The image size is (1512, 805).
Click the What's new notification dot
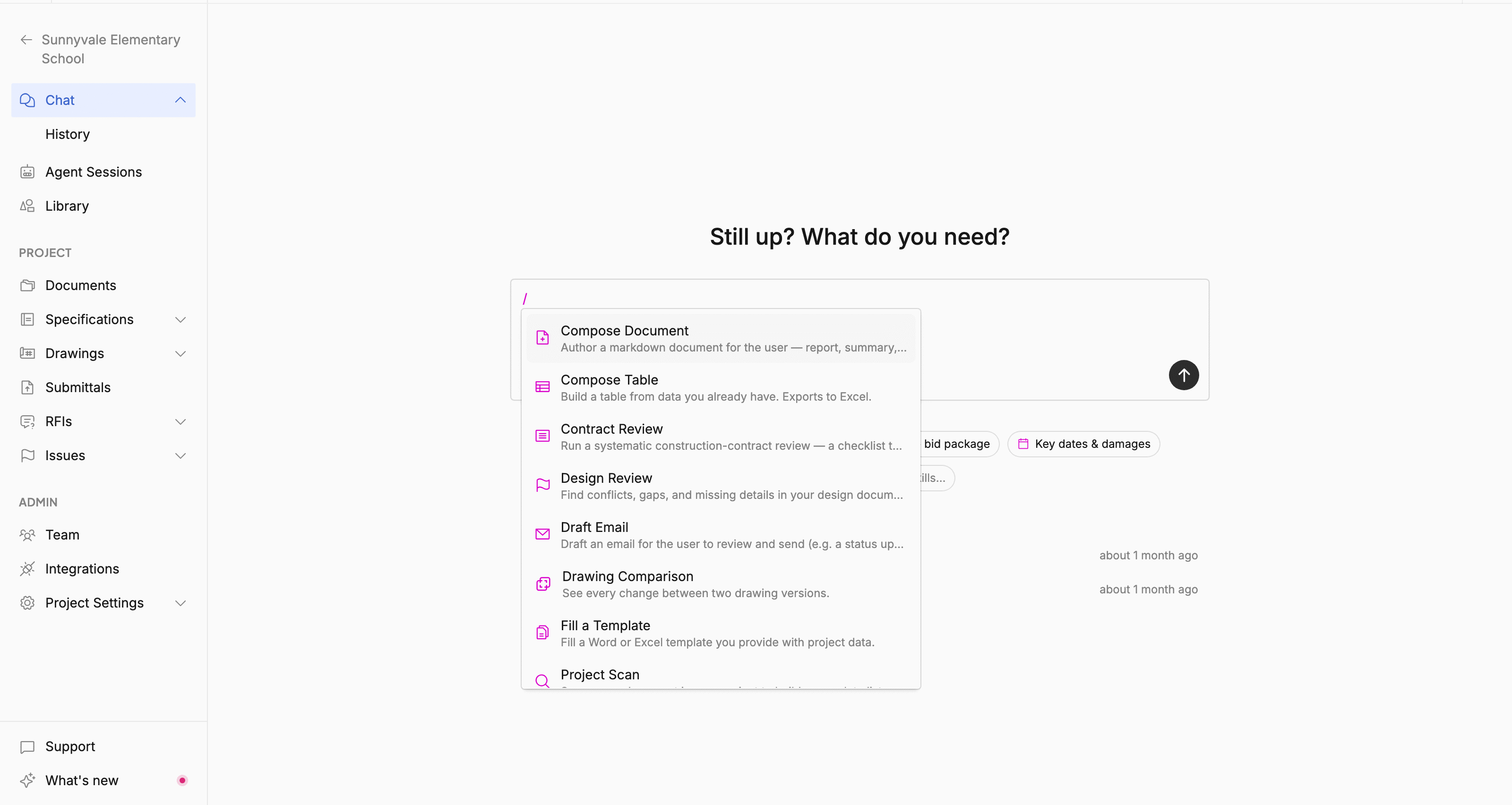(x=182, y=780)
